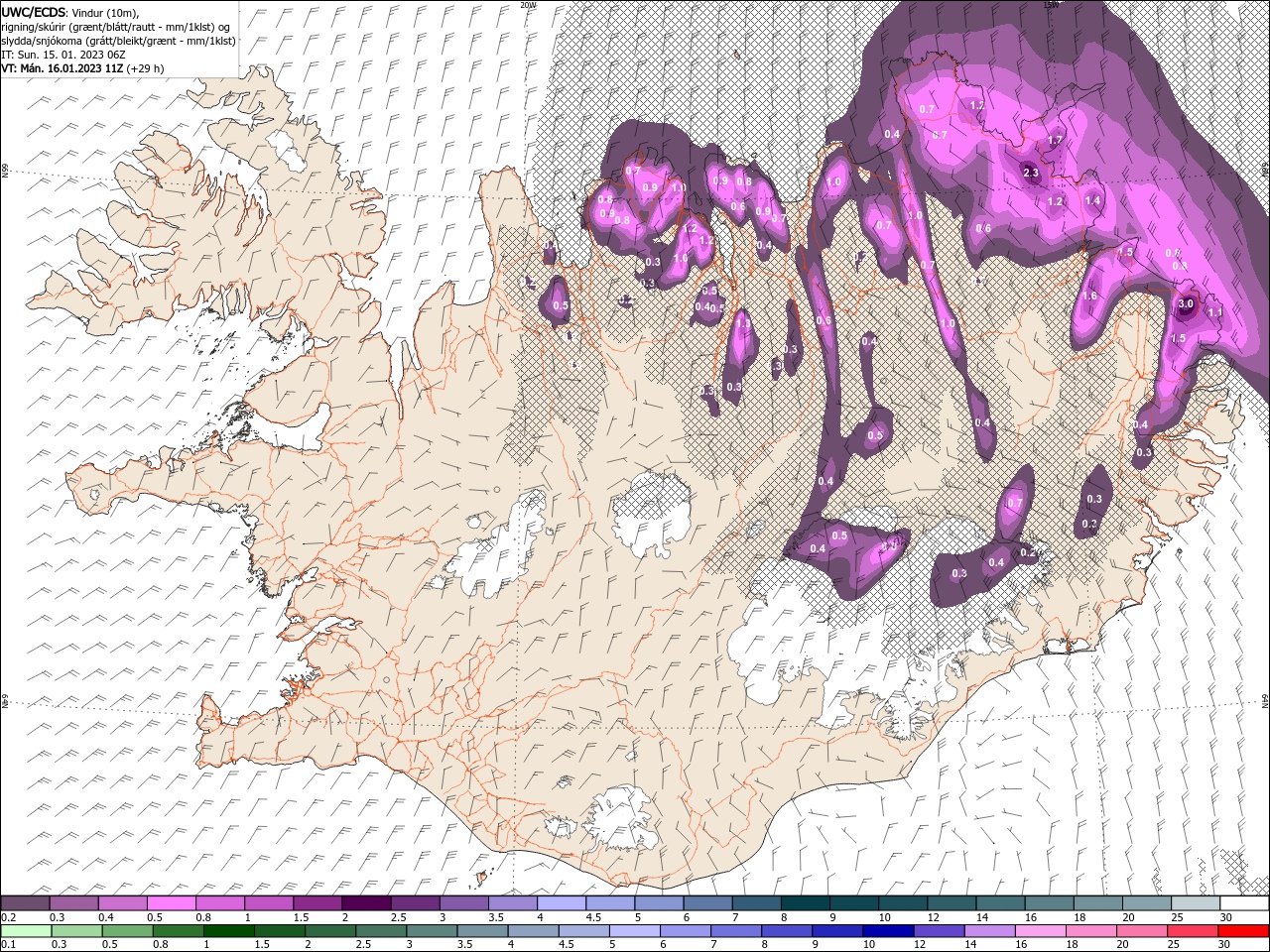Select deep blue rain swatch between 10 and 12
Screen dimensions: 1270x952
[x=888, y=931]
